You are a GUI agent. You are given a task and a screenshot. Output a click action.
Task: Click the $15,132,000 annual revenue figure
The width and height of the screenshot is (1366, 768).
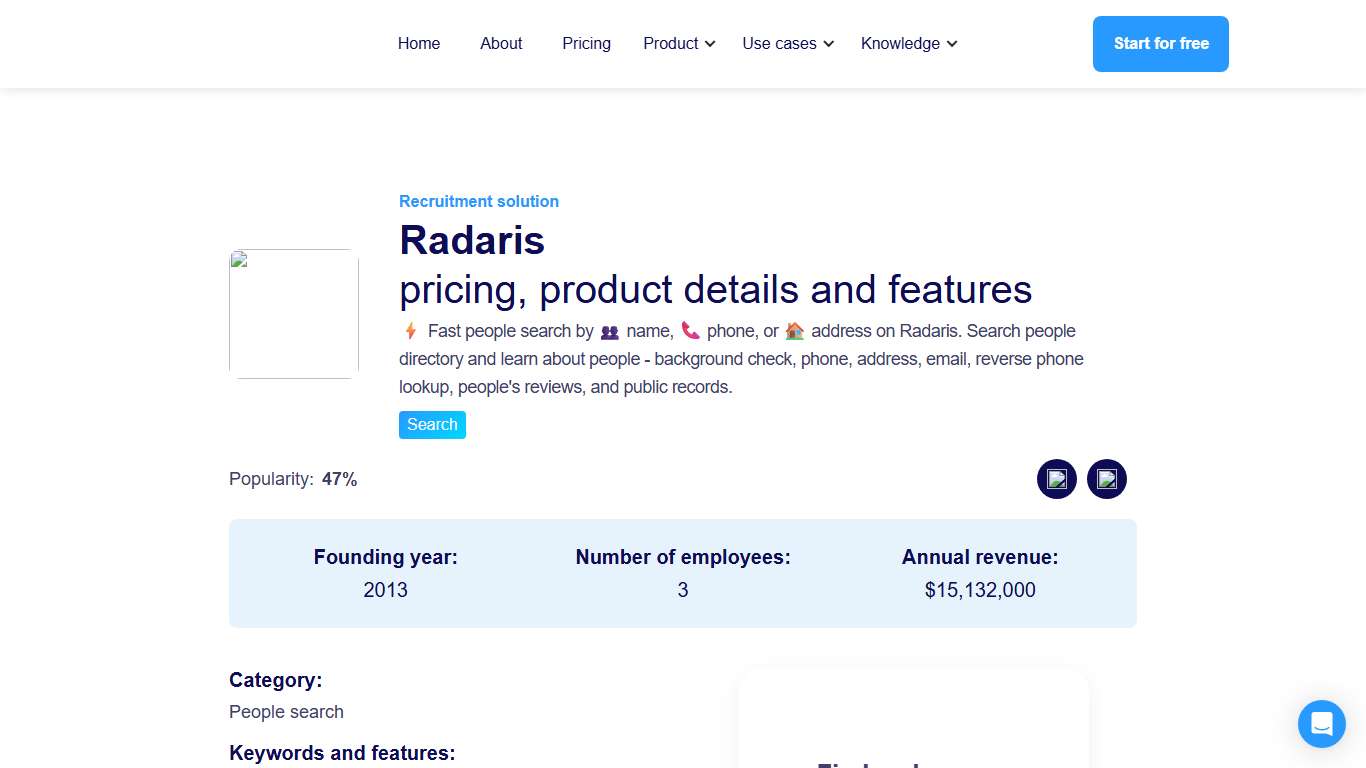(x=980, y=590)
